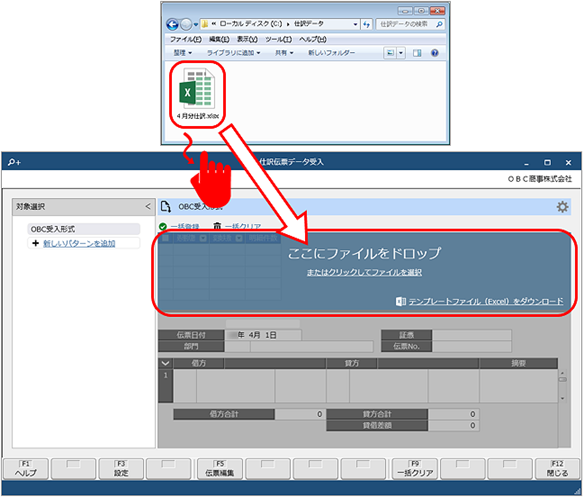Click 新しいパターンを追加 link
Screen dimensions: 584x497
79,243
